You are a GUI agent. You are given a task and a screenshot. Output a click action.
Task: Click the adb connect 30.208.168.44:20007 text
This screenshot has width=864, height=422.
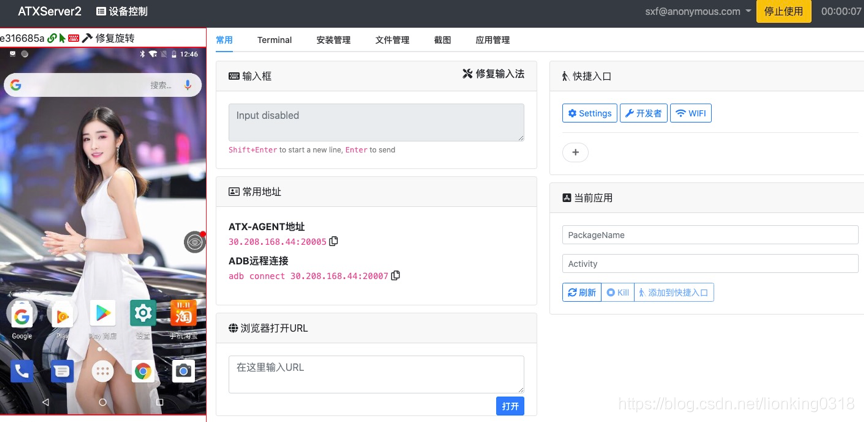coord(308,275)
